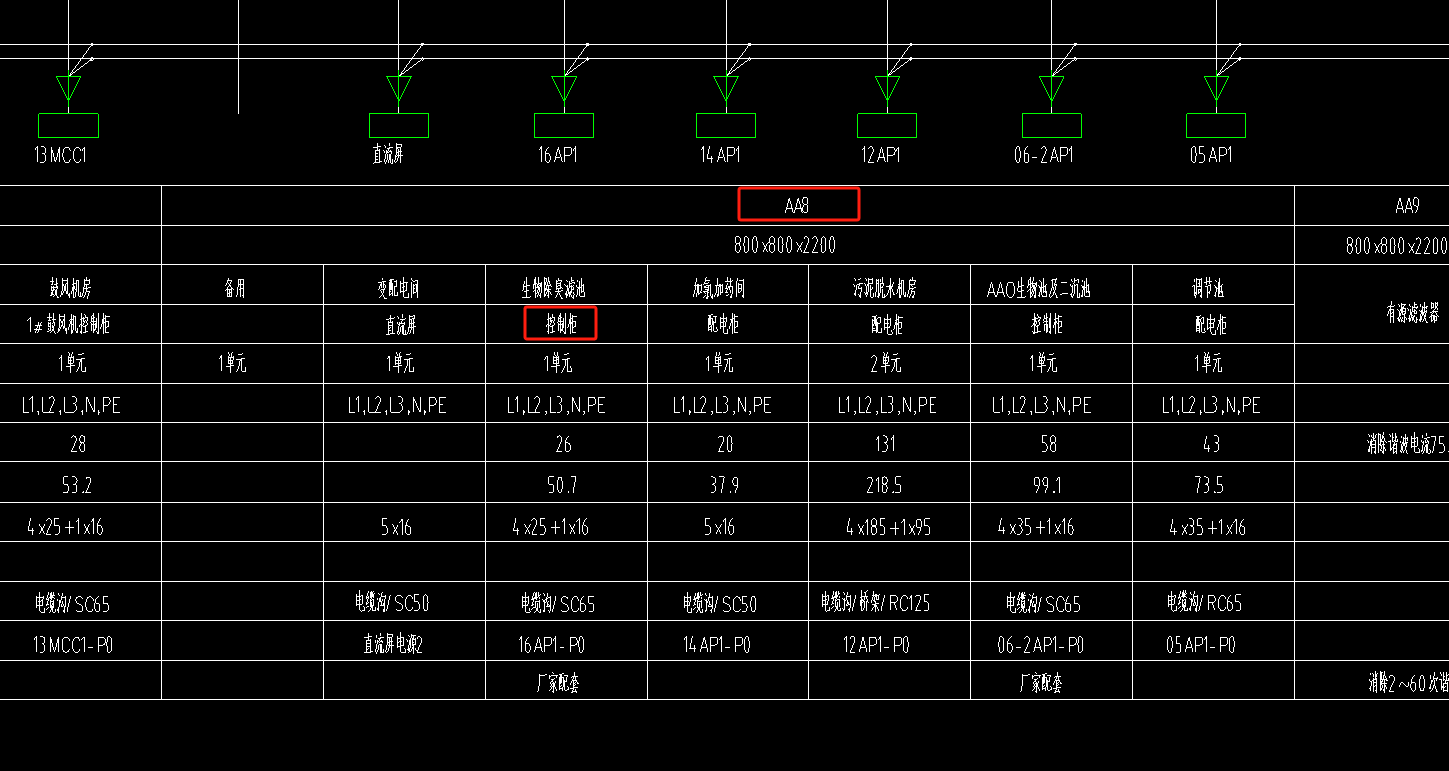Click the 13MCC1 label under the feeder
The width and height of the screenshot is (1449, 771).
pyautogui.click(x=61, y=155)
